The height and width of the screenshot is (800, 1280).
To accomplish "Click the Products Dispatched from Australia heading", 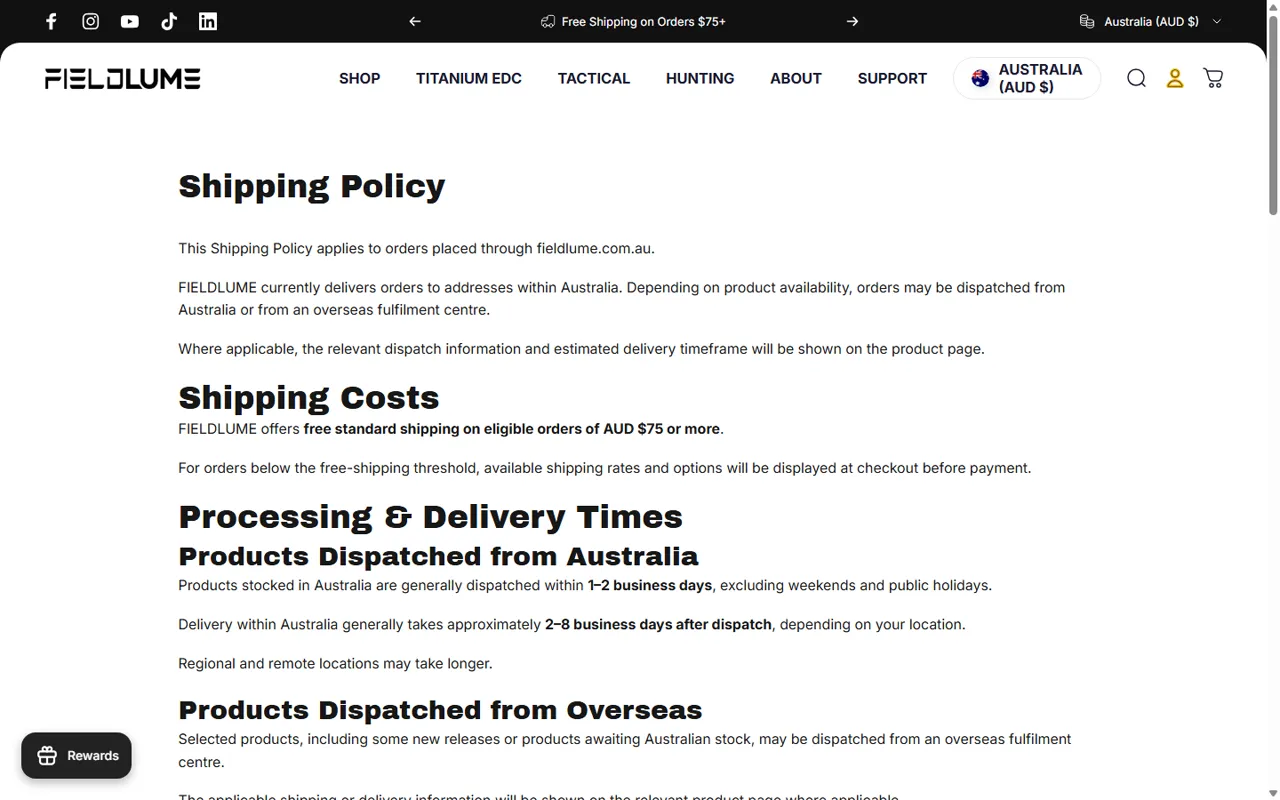I will pos(438,556).
